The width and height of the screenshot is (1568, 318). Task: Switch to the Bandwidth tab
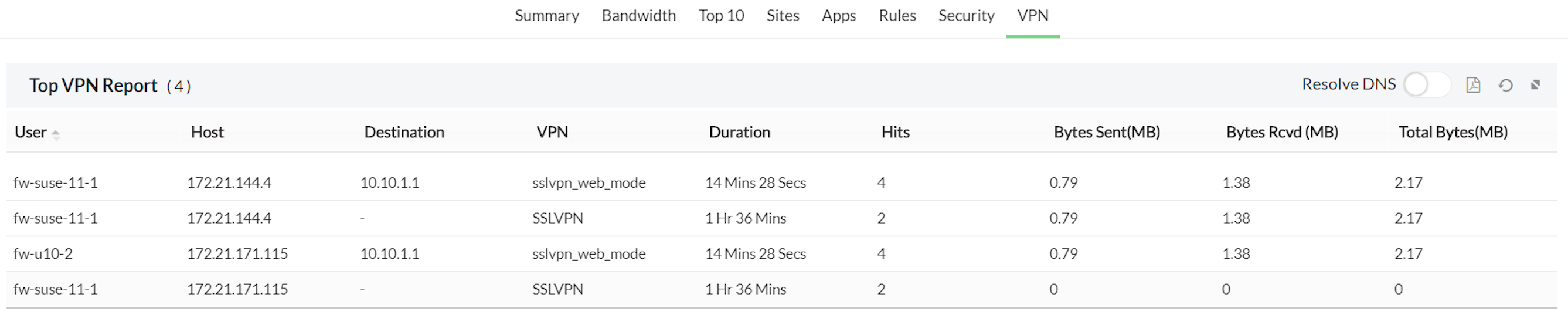click(638, 16)
